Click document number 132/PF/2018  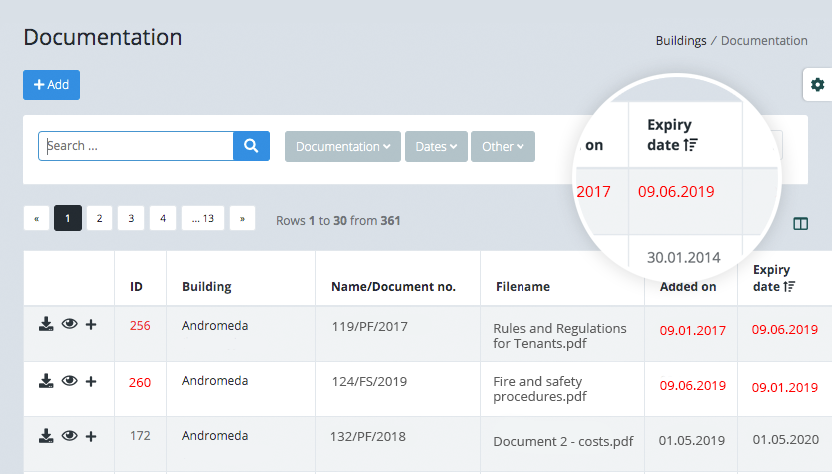coord(368,437)
